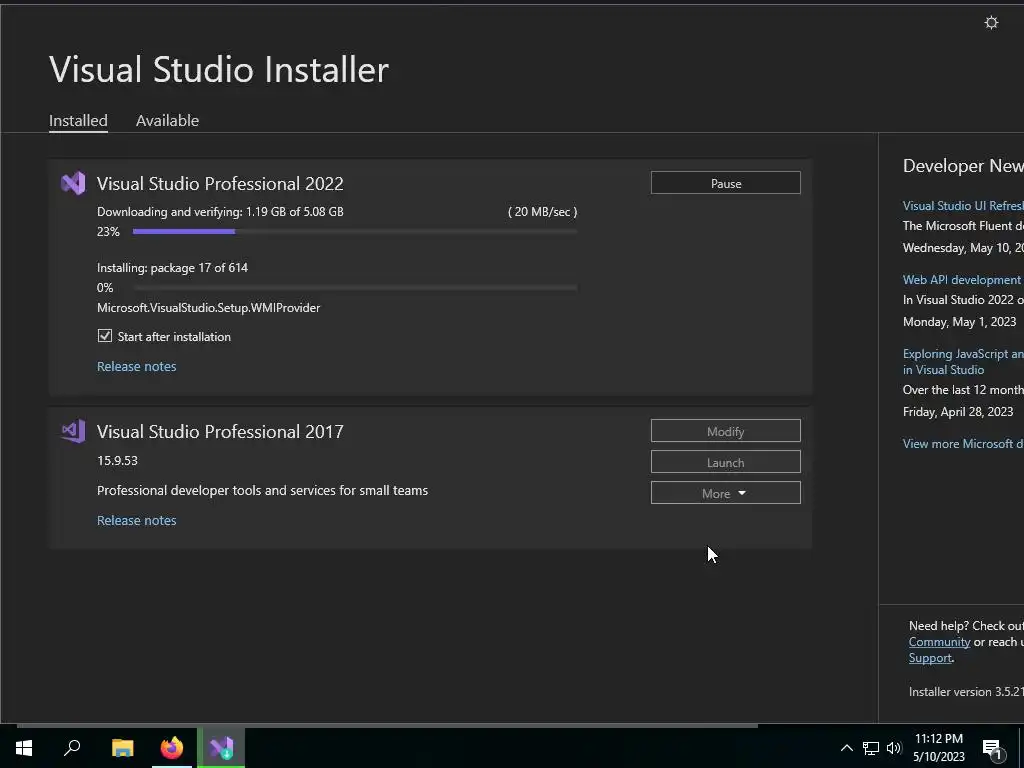This screenshot has height=768, width=1024.
Task: Click Launch for Visual Studio Professional 2017
Action: tap(726, 462)
